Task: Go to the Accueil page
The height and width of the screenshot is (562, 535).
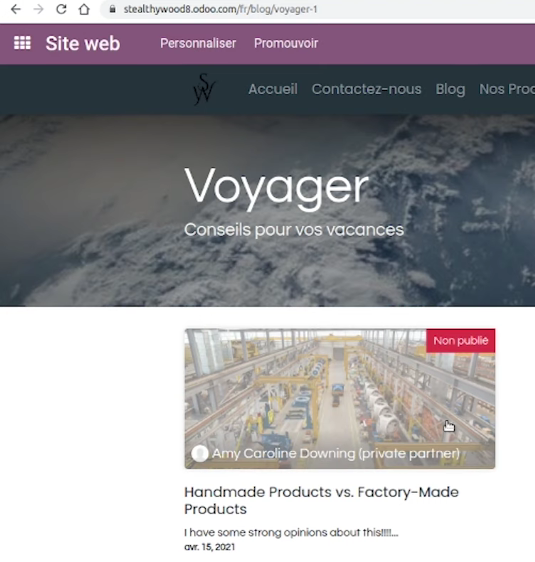Action: point(273,89)
